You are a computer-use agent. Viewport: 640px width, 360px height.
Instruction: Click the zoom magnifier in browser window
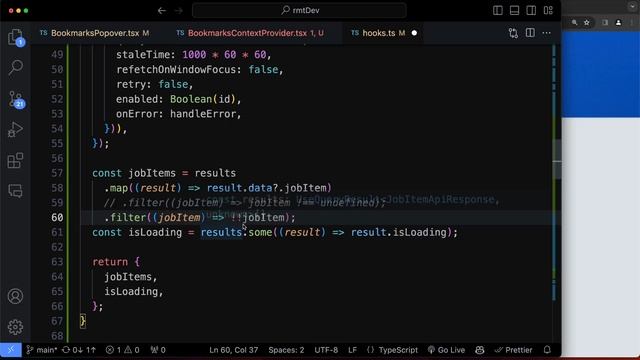coord(574,23)
